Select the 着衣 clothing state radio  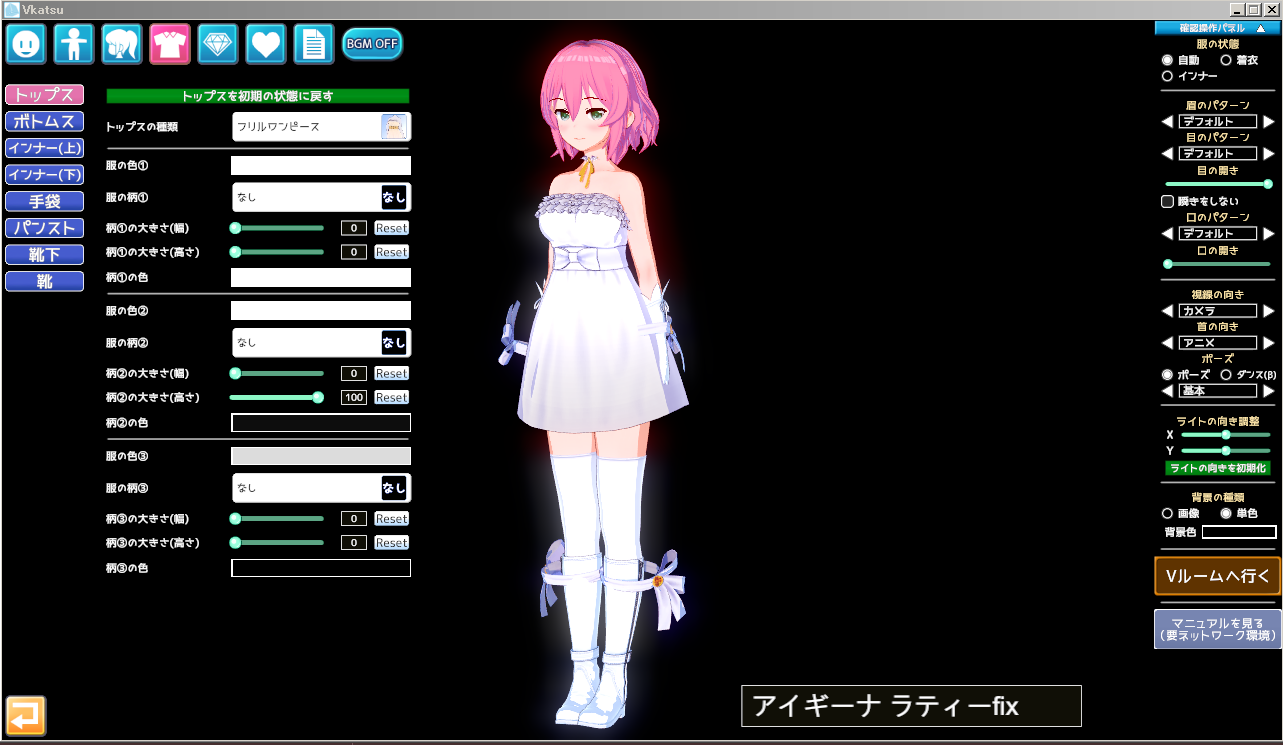[1225, 60]
